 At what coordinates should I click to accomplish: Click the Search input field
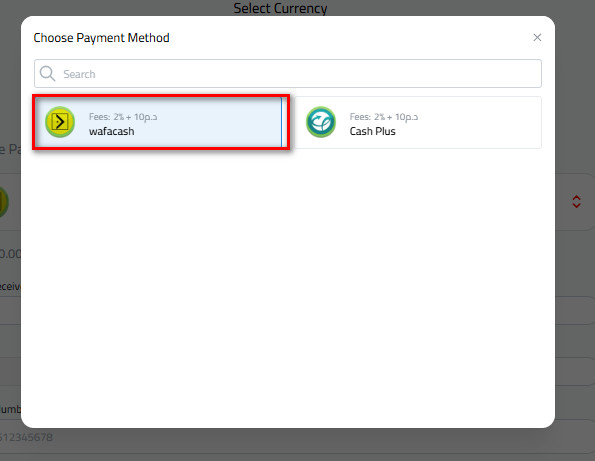pos(288,74)
